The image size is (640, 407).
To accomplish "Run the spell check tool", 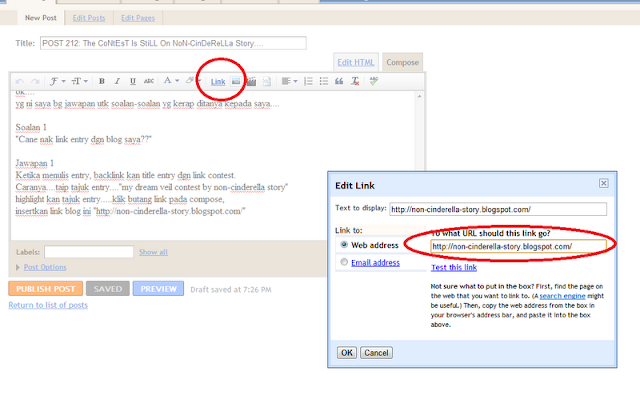I will click(373, 81).
